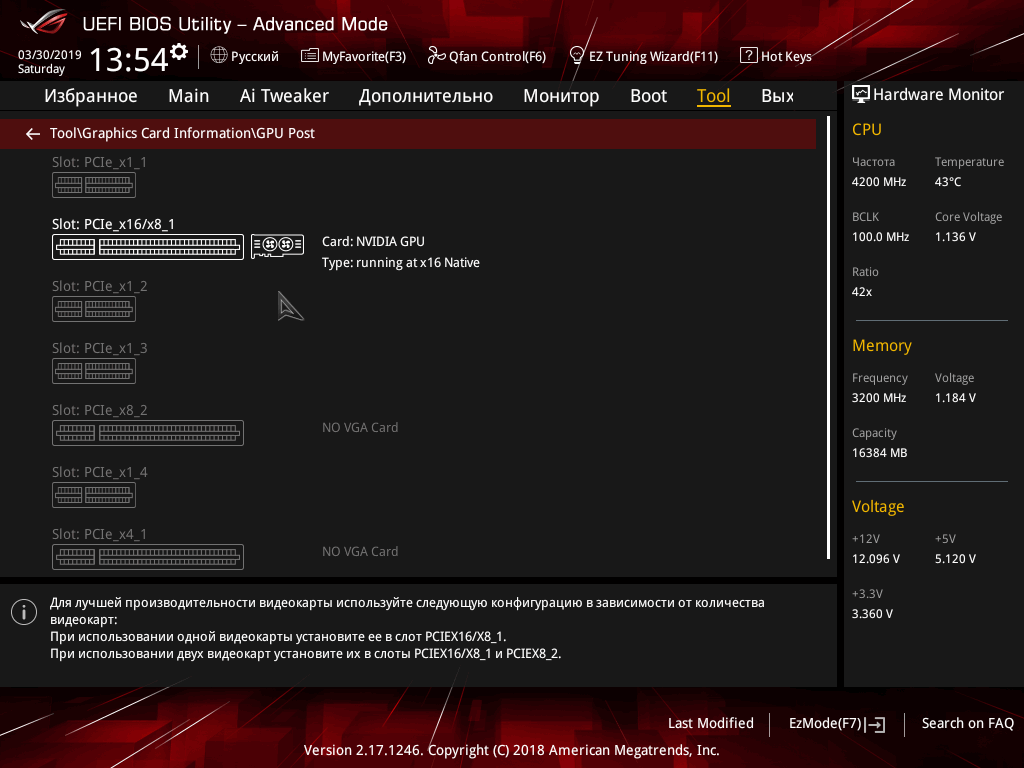Click Memory capacity value 16384 MB

880,453
